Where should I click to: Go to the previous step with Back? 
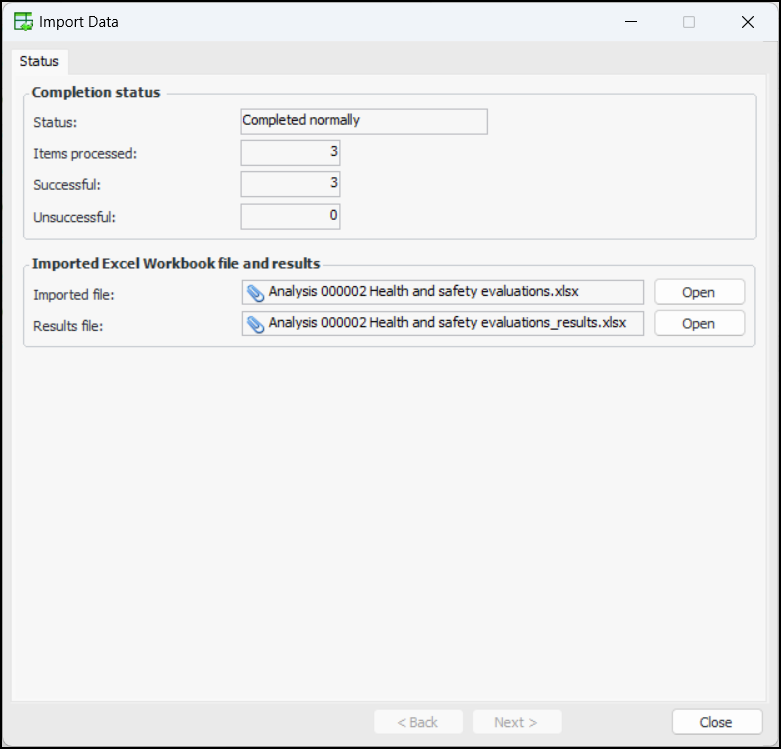(418, 722)
